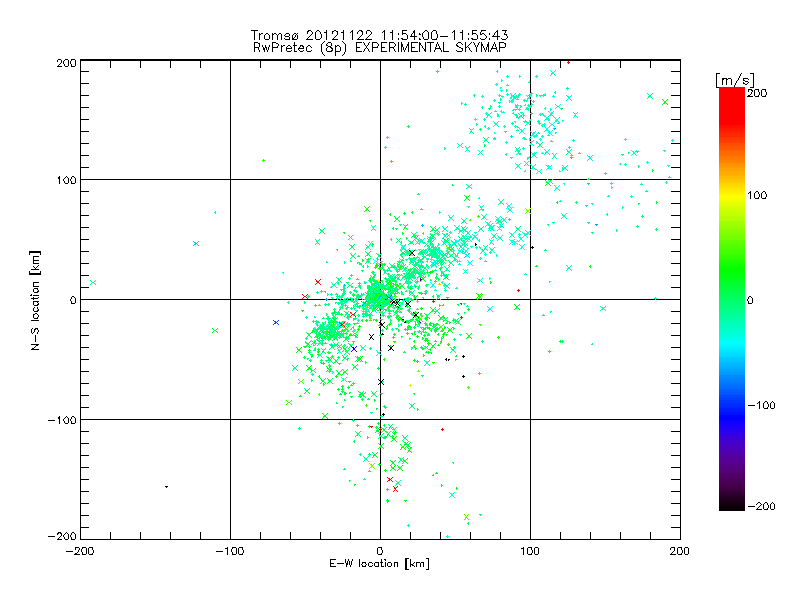Screen dimensions: 800x600
Task: Click the plot title 'Tromsø 20121122 11:54:00-11:55:43'
Action: coord(379,35)
